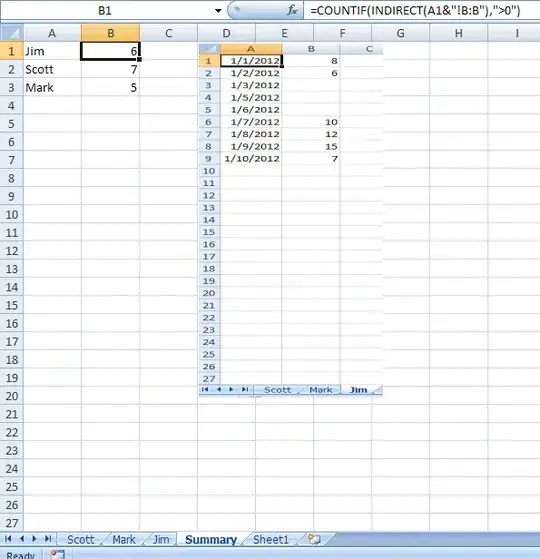Viewport: 540px width, 559px height.
Task: Select column C header
Action: coord(169,33)
